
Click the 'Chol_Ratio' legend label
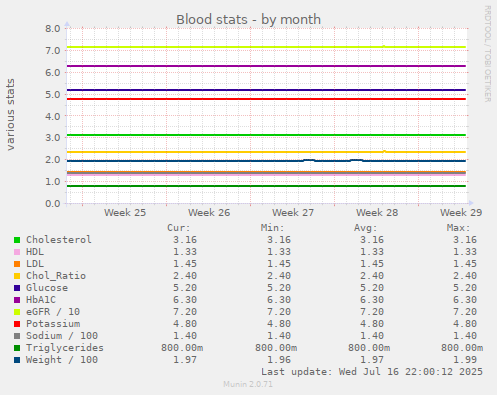[56, 276]
